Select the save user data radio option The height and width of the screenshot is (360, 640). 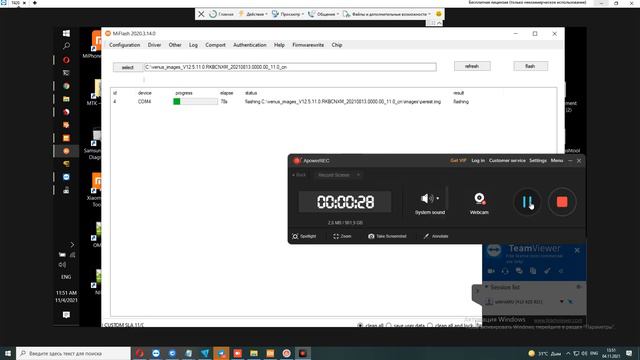click(389, 325)
